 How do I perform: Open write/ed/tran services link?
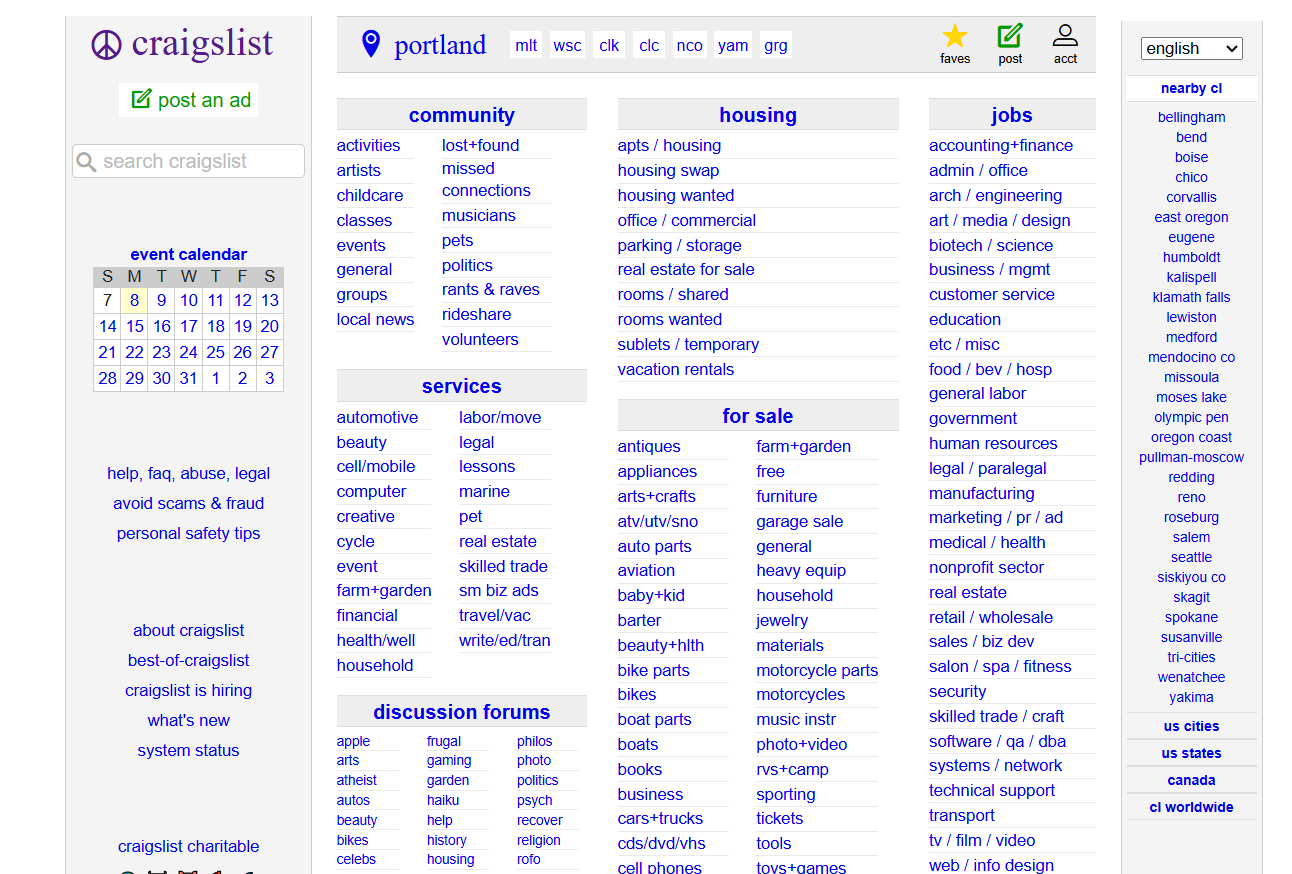click(504, 641)
